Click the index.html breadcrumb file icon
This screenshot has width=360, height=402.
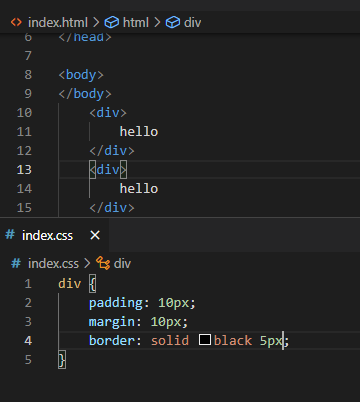tap(16, 22)
